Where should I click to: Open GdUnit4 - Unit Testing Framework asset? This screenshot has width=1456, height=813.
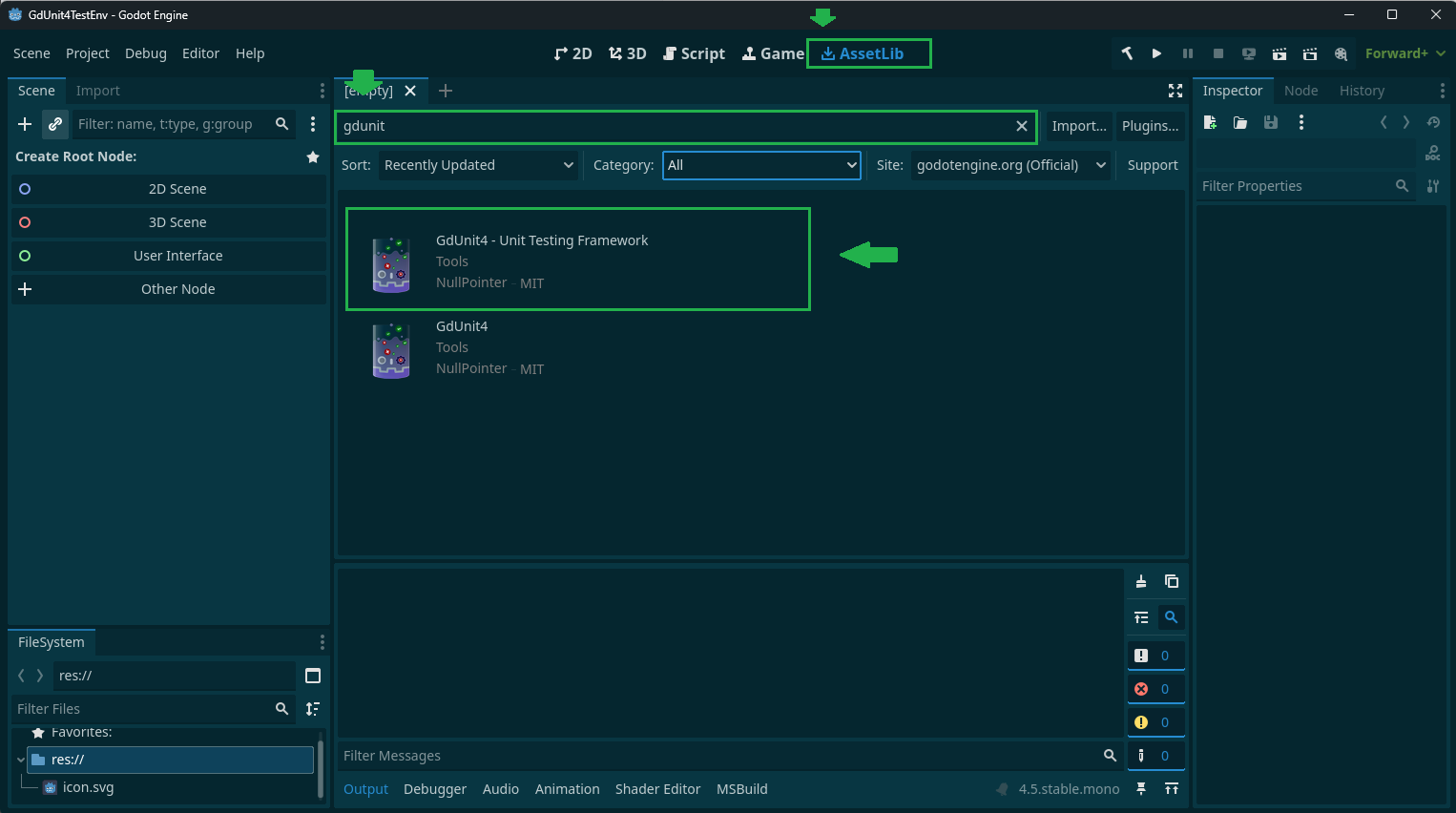pyautogui.click(x=541, y=240)
